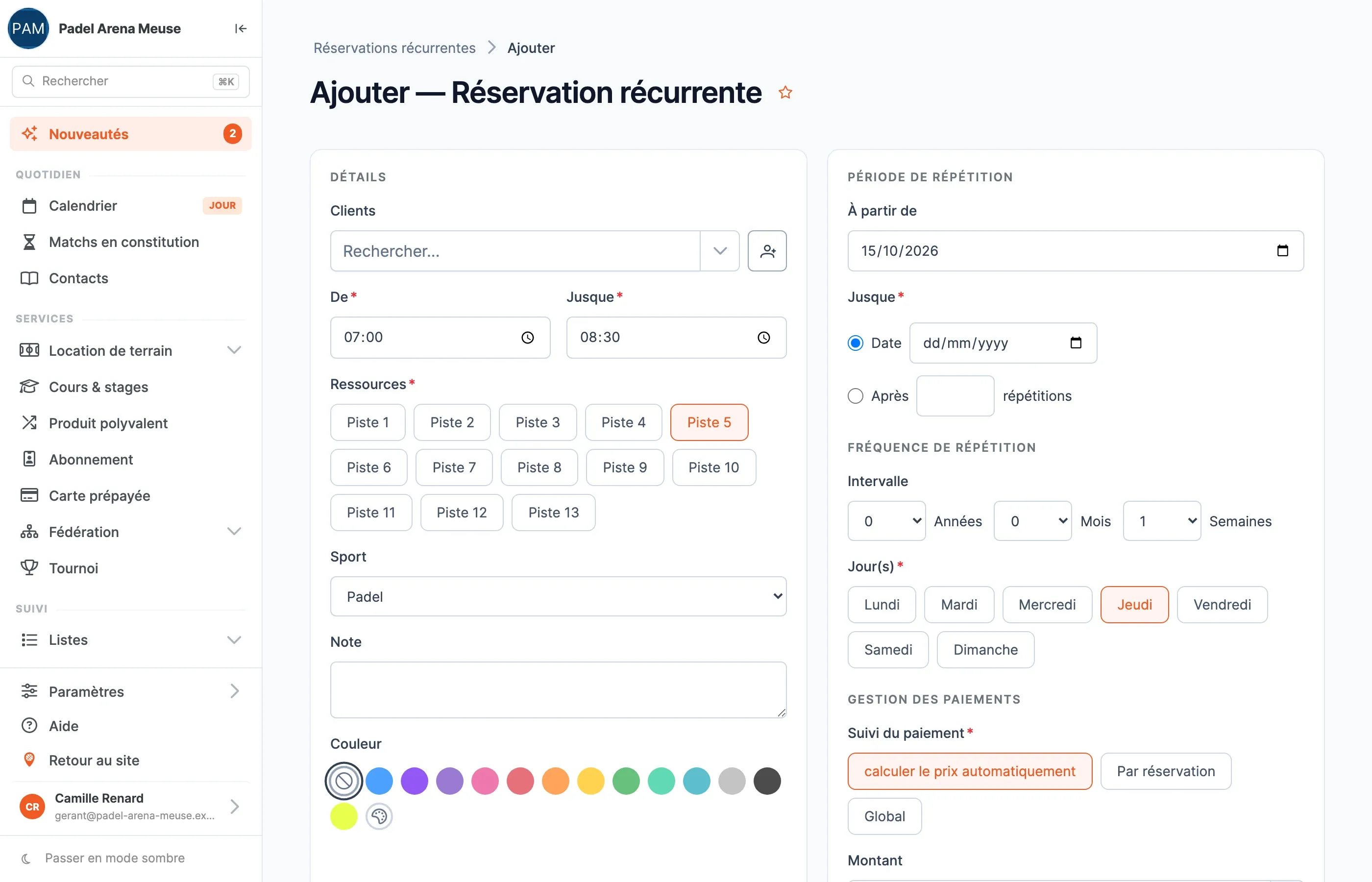
Task: Toggle the Piste 5 resource
Action: (x=709, y=422)
